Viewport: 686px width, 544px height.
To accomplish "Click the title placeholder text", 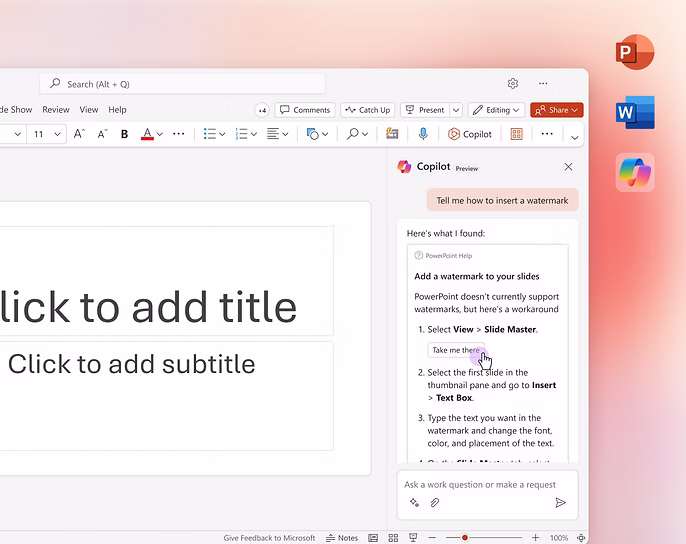I will coord(148,307).
